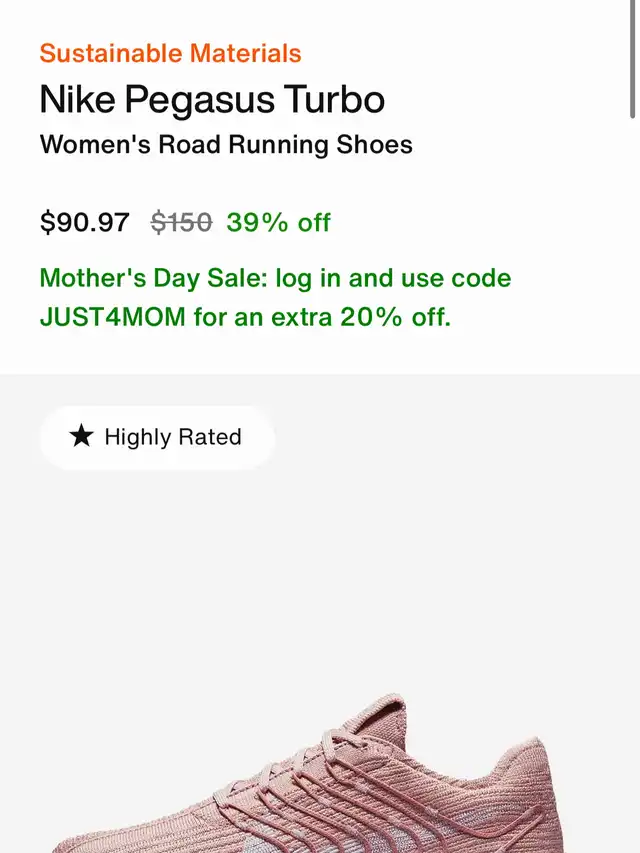This screenshot has height=853, width=640.
Task: Click the green 39% off discount label
Action: click(x=278, y=222)
